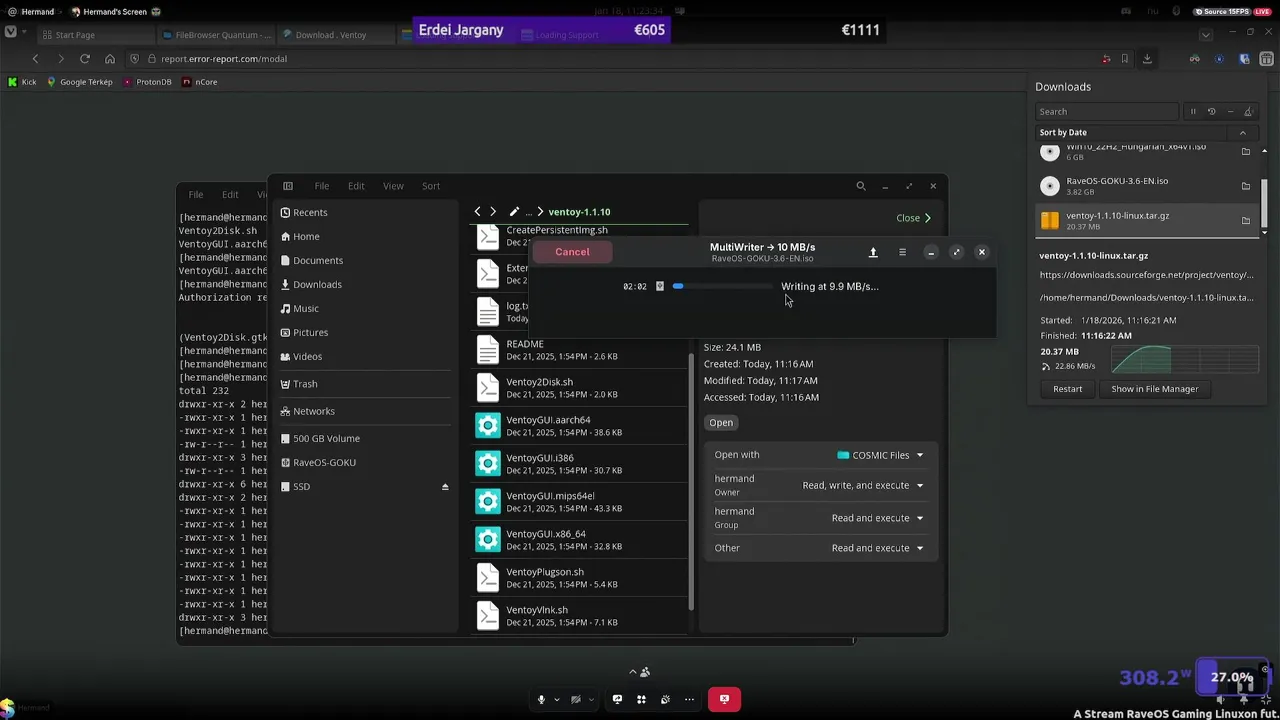This screenshot has width=1280, height=720.
Task: Select the VentoyVlnk.sh file
Action: [x=580, y=616]
